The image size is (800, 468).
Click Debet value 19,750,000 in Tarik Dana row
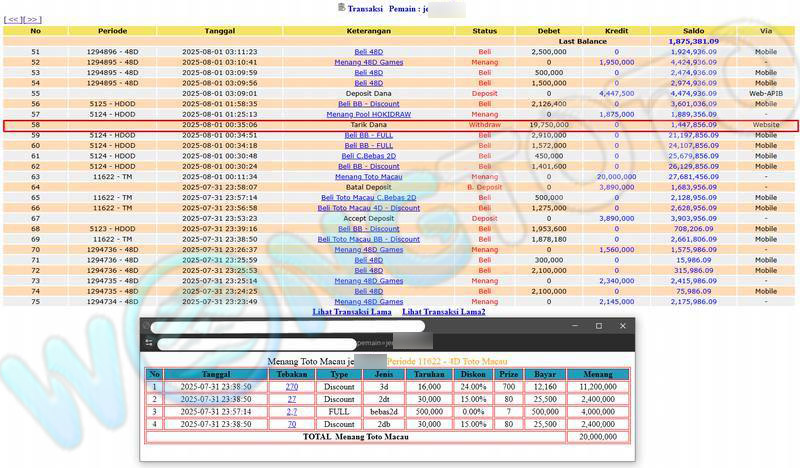tap(549, 125)
